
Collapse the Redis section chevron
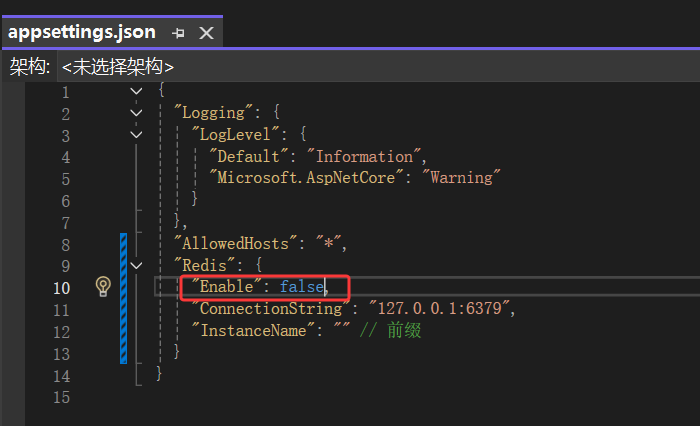tap(136, 266)
